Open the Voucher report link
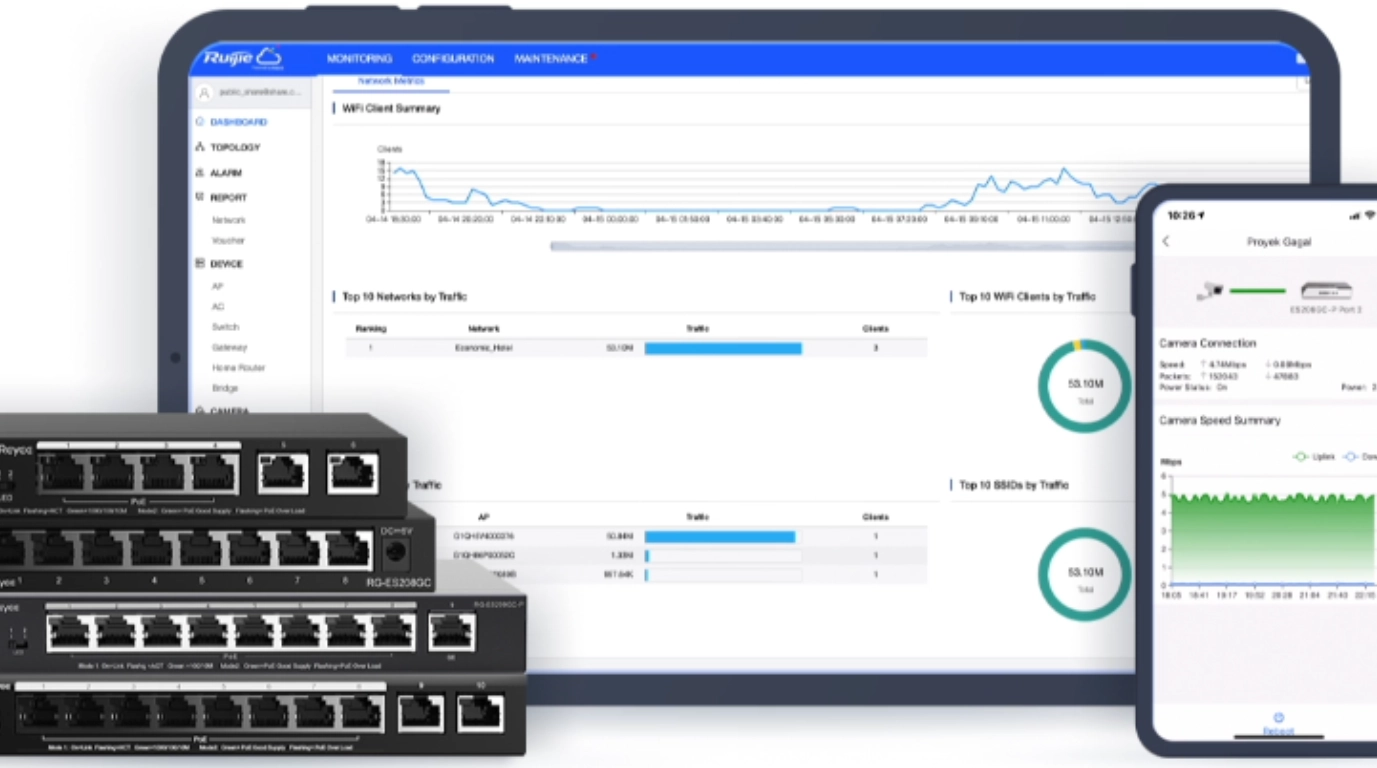 click(x=228, y=241)
